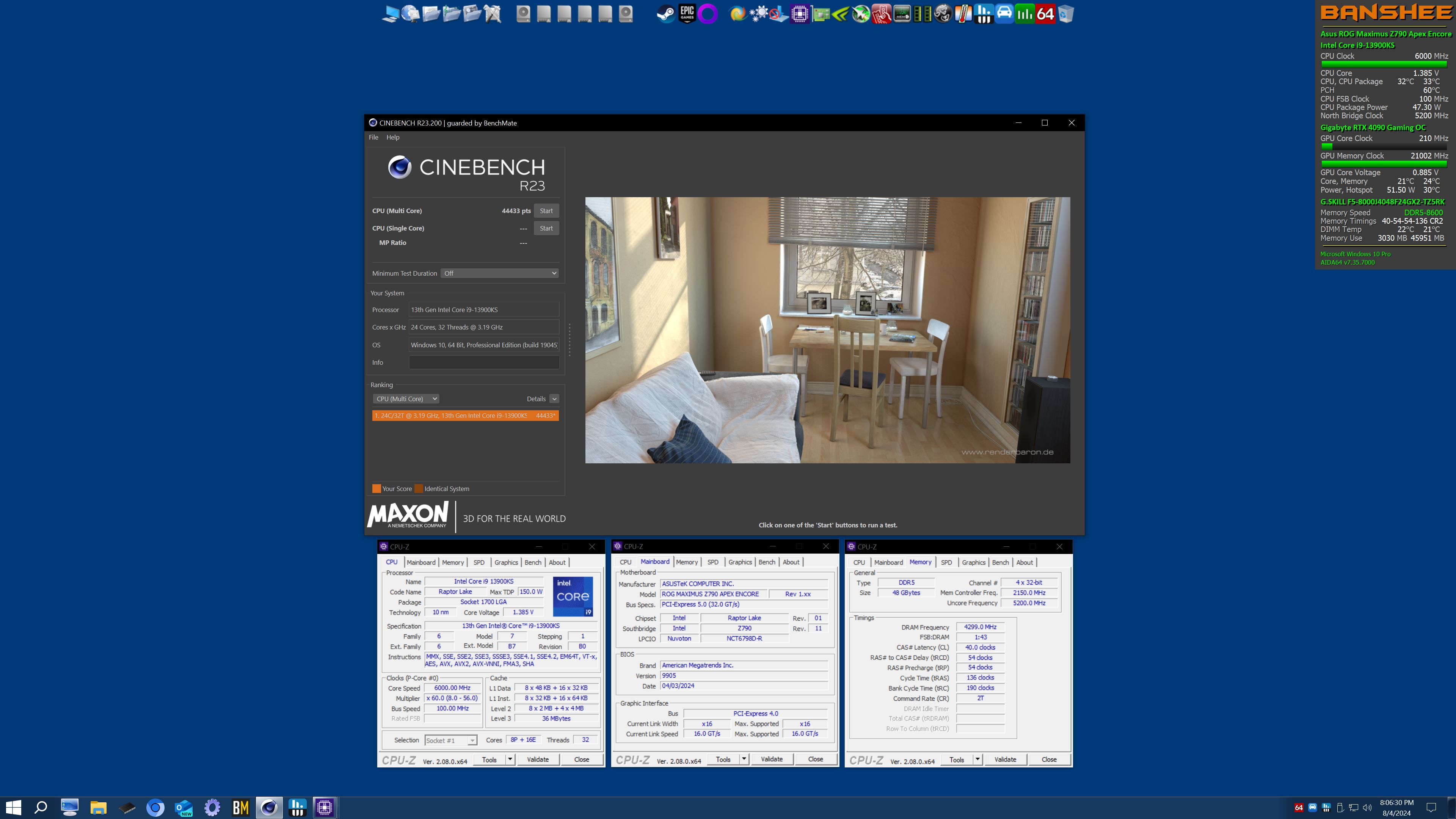Open the Windows Start menu
Screen dimensions: 1456x819
tap(13, 807)
